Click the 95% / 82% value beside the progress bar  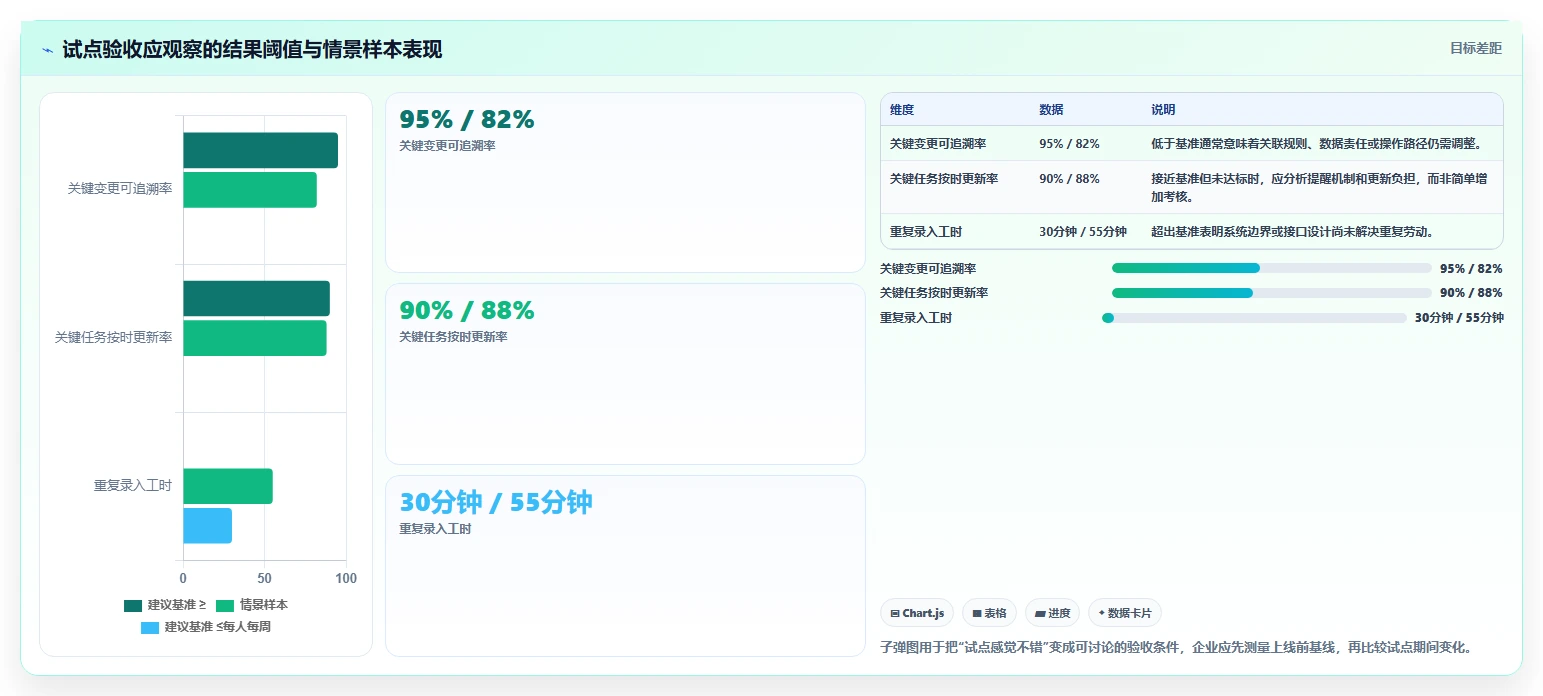tap(1471, 269)
